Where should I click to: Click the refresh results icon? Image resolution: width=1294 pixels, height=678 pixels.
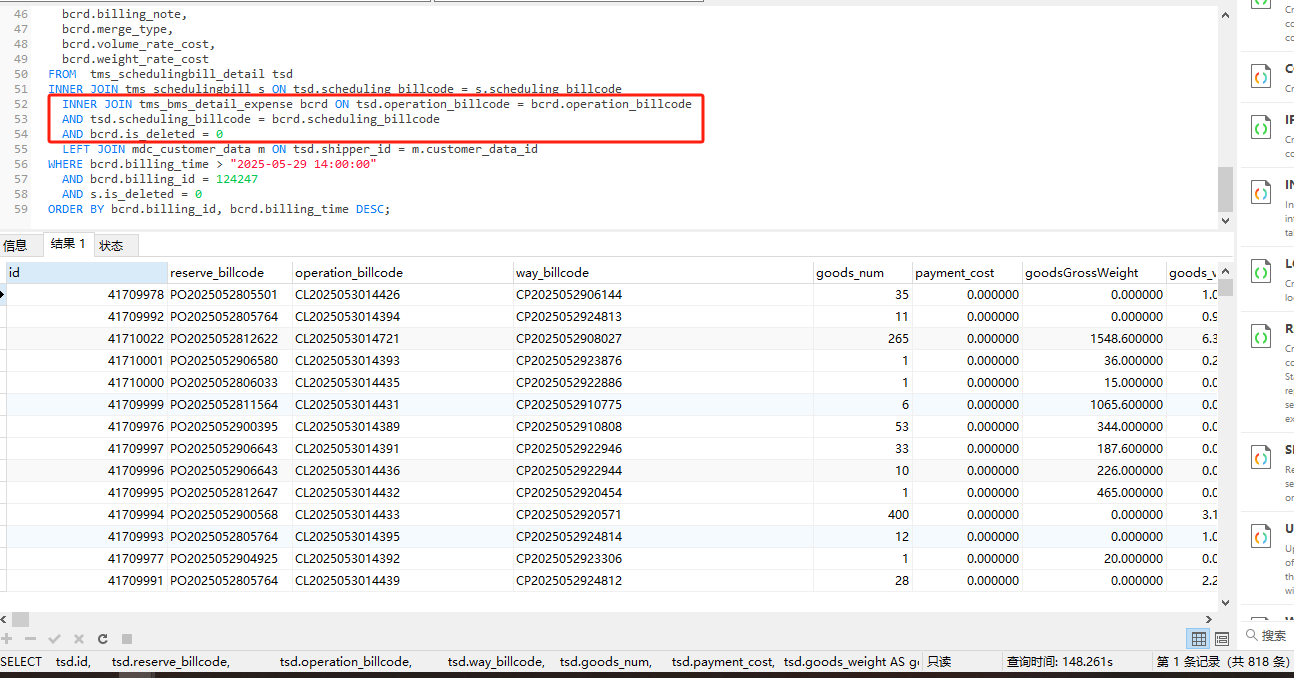click(x=102, y=638)
